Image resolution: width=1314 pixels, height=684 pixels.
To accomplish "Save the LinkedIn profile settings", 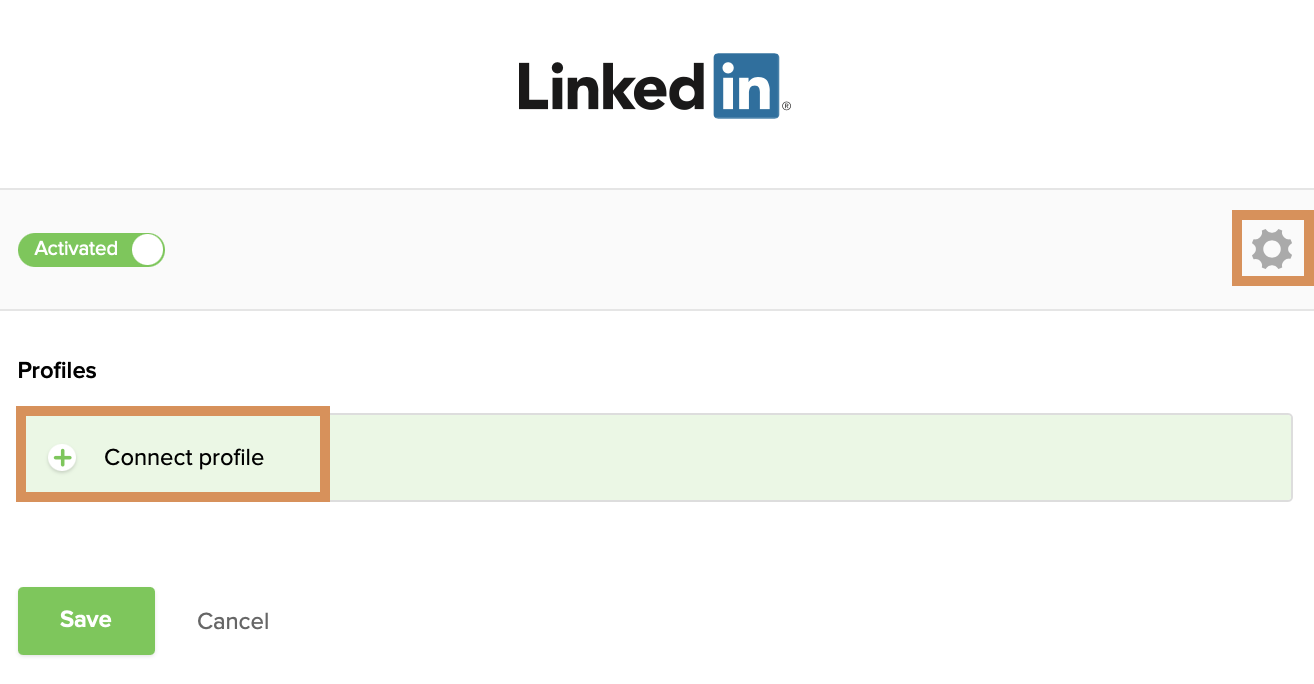I will click(x=86, y=620).
